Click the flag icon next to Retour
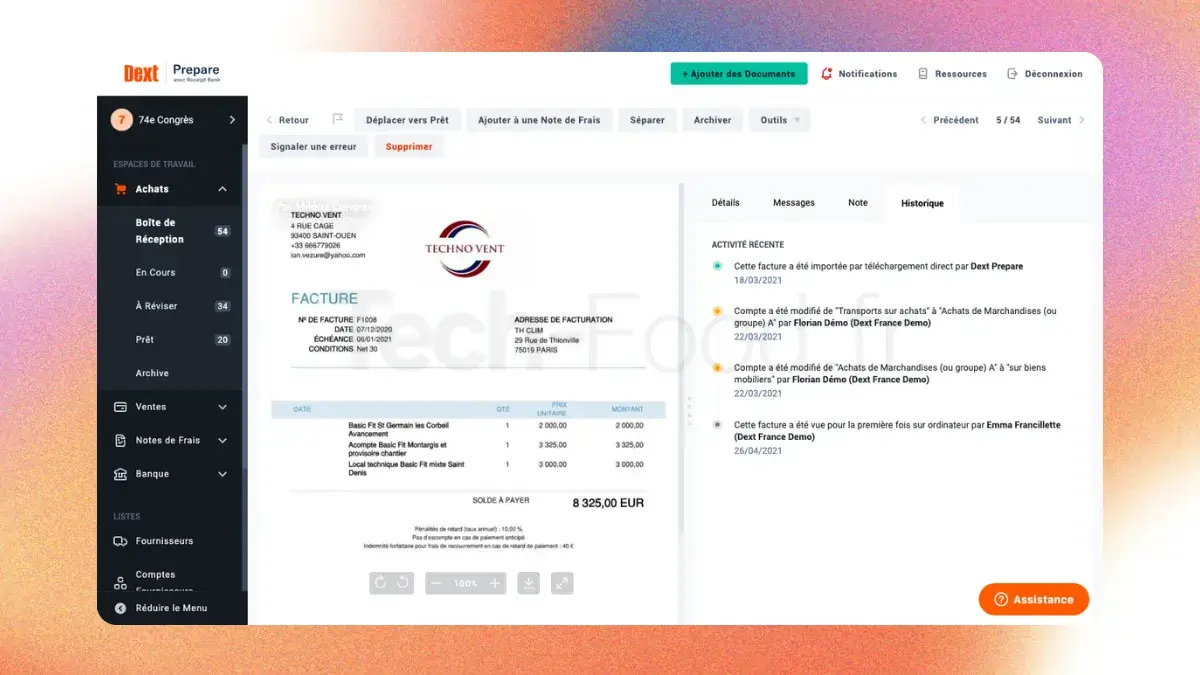Viewport: 1200px width, 675px height. tap(337, 120)
